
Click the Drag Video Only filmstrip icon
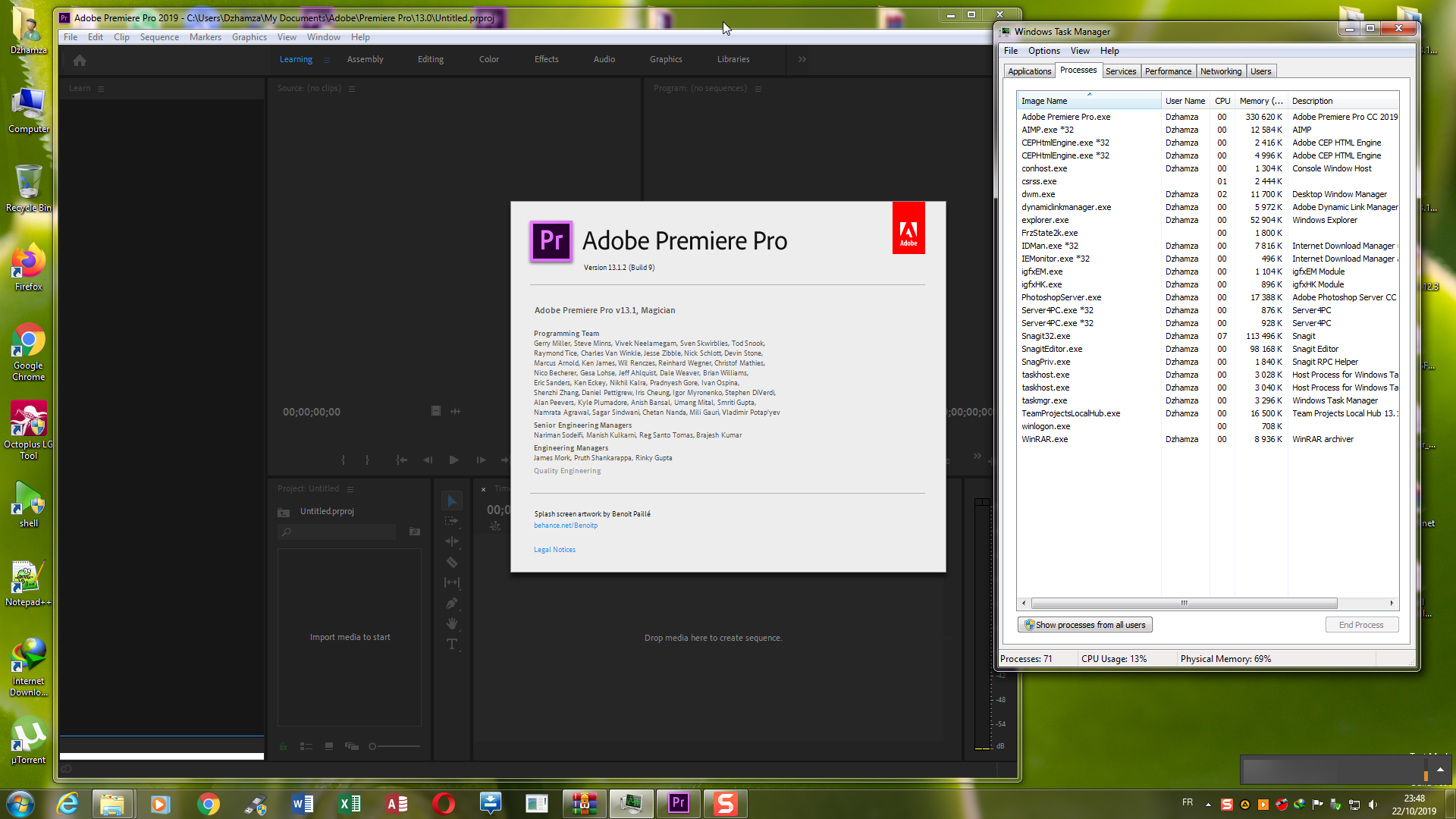tap(436, 411)
